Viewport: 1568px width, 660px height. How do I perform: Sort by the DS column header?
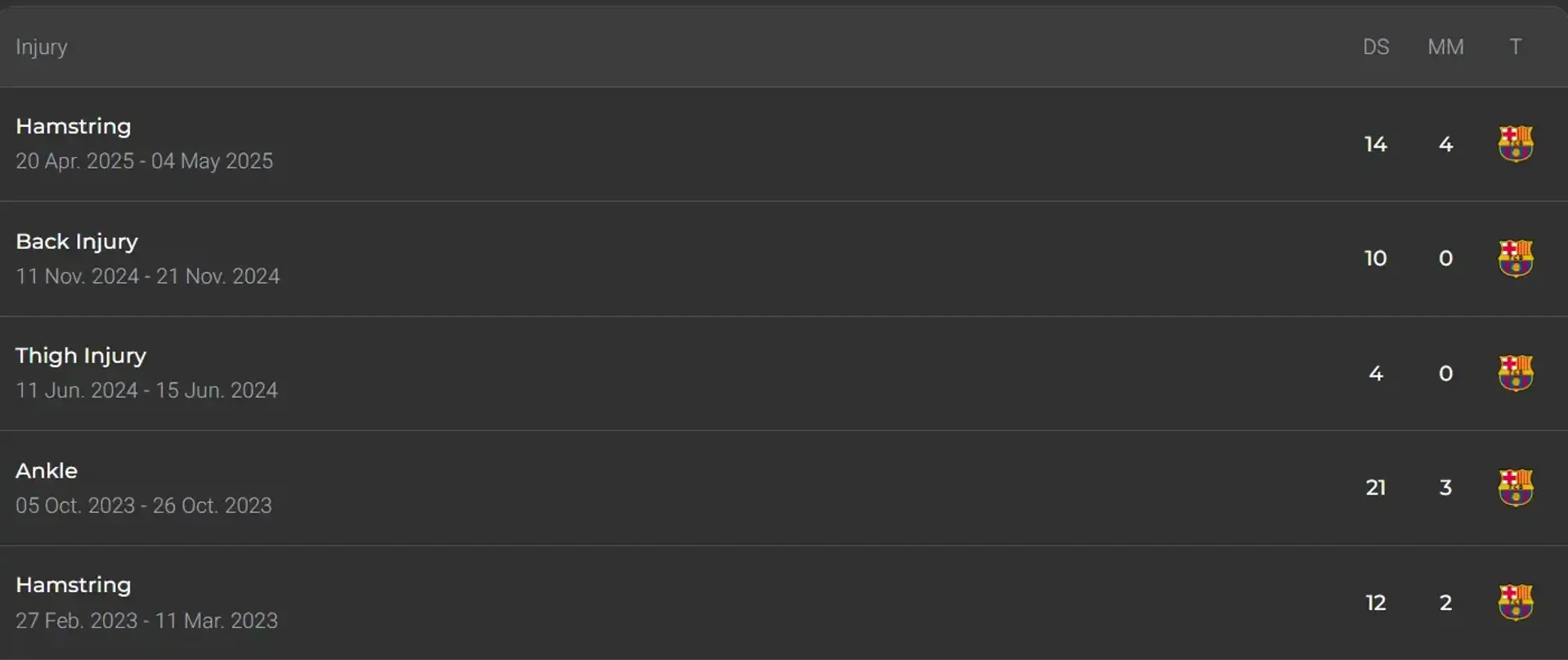pos(1375,47)
